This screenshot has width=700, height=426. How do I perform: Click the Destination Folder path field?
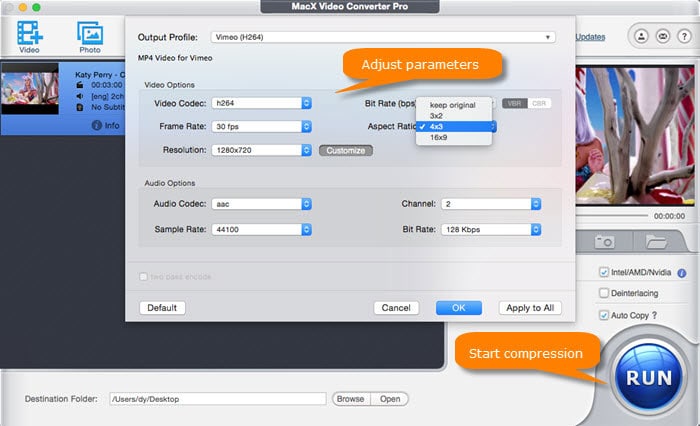[x=218, y=399]
